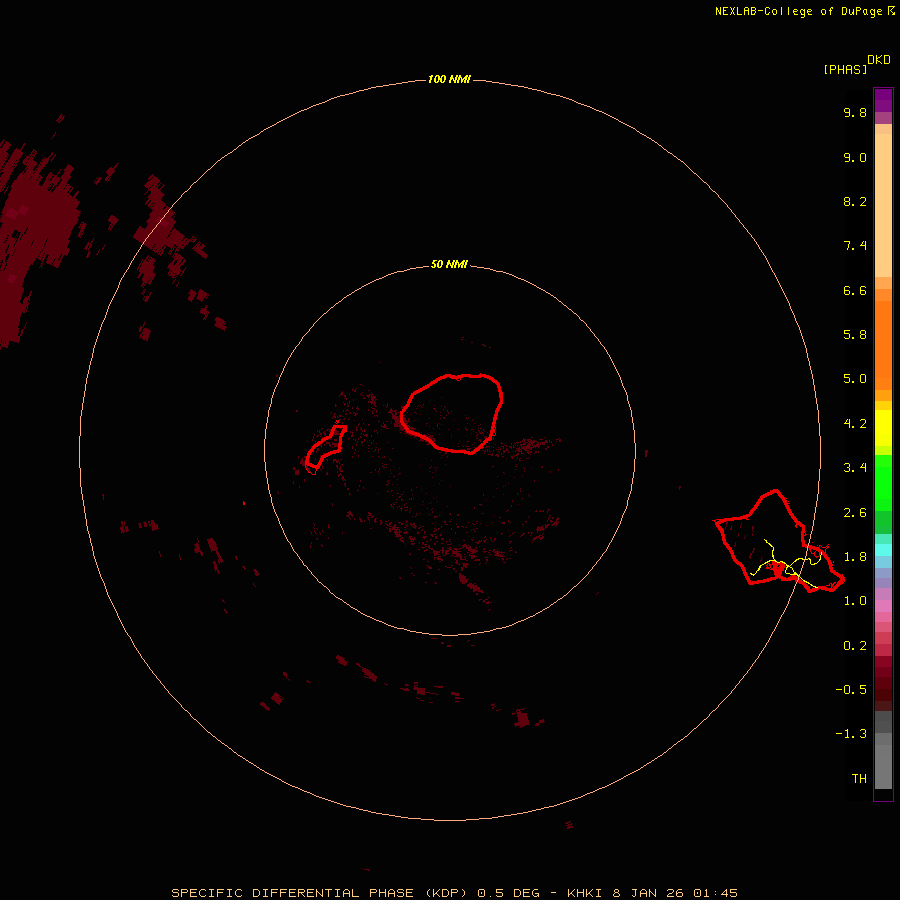Viewport: 900px width, 900px height.
Task: Click the 4.2 color scale label
Action: coord(855,424)
